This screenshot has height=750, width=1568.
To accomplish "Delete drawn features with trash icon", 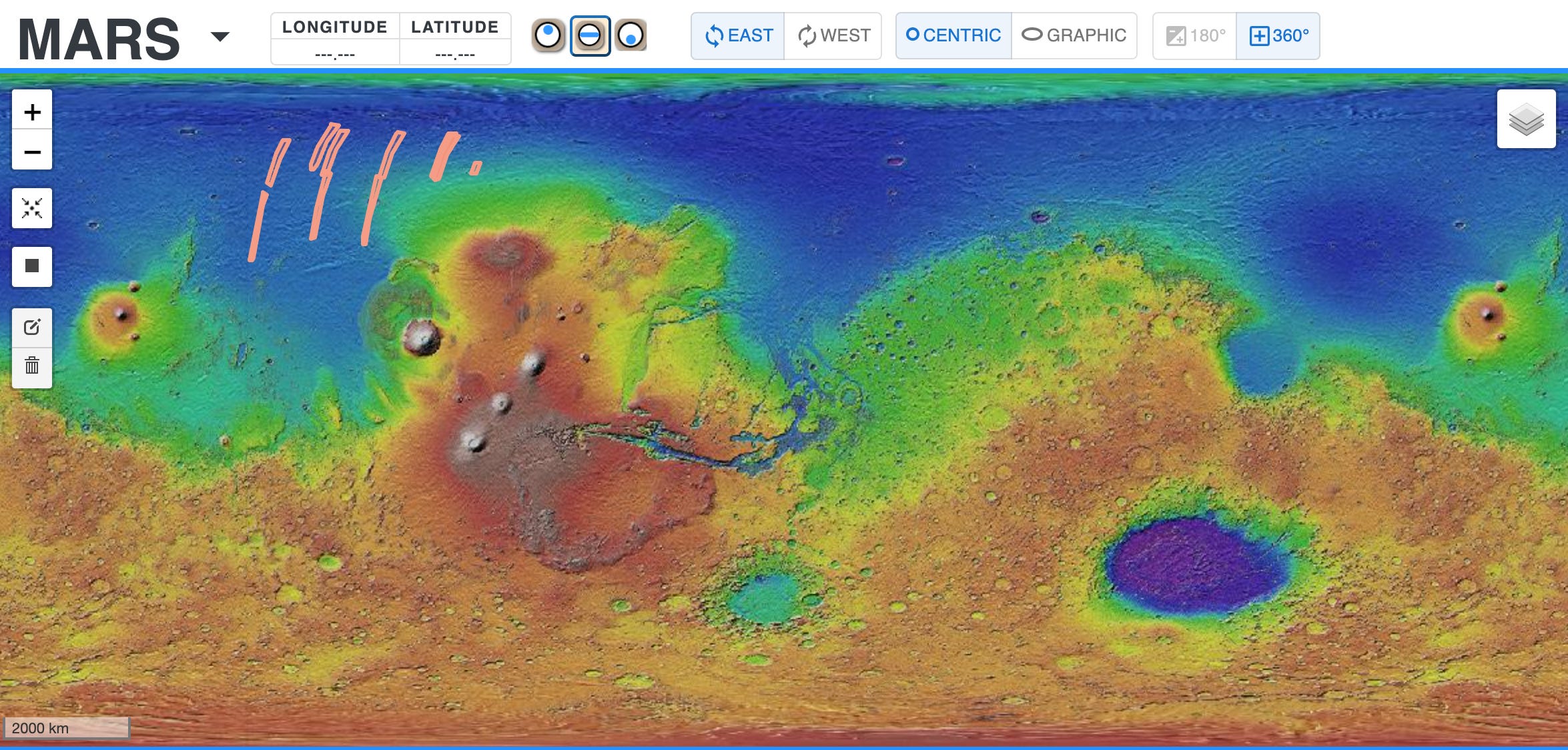I will 32,366.
